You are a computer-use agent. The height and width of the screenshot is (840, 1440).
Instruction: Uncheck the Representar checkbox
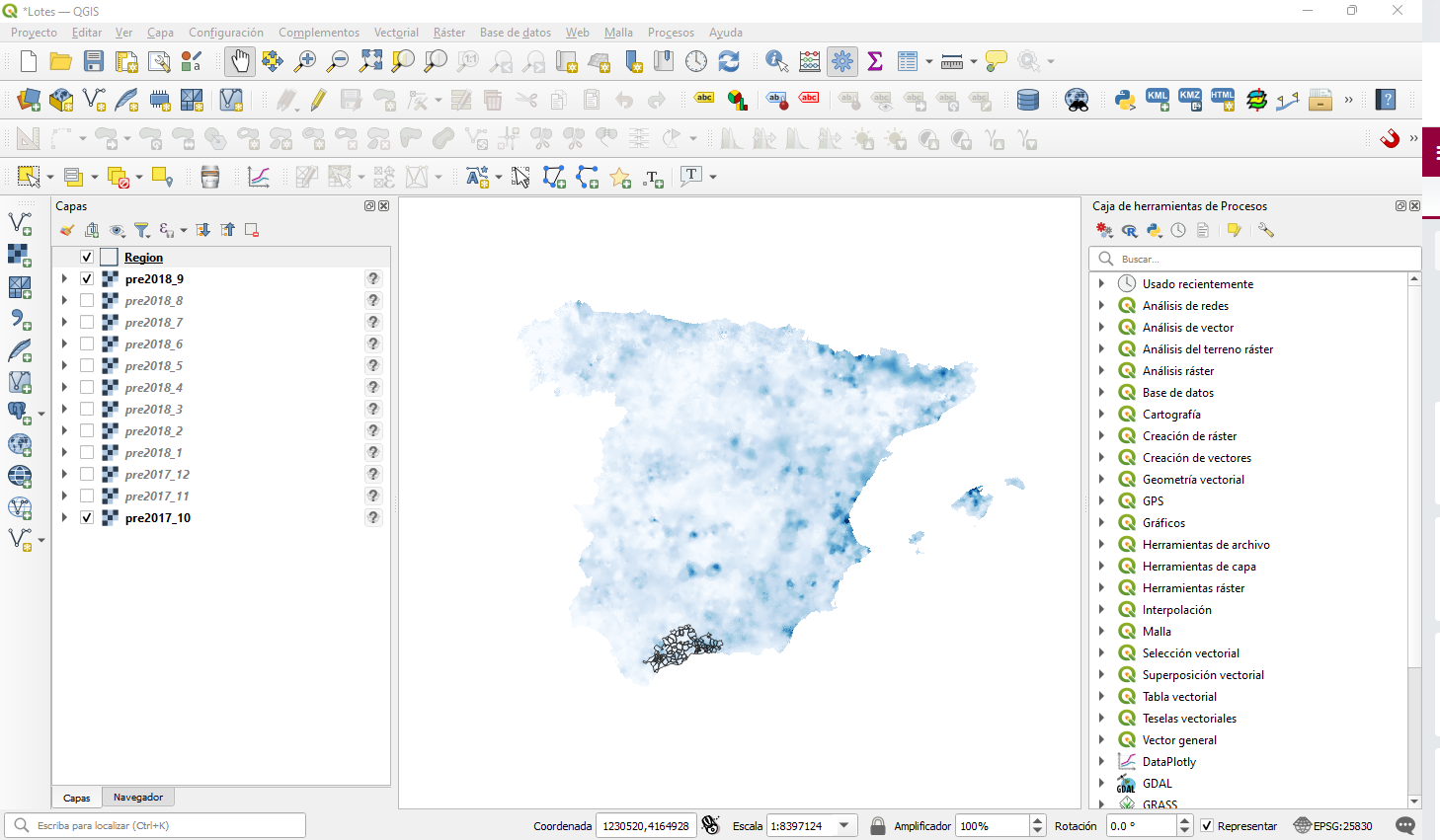tap(1207, 825)
